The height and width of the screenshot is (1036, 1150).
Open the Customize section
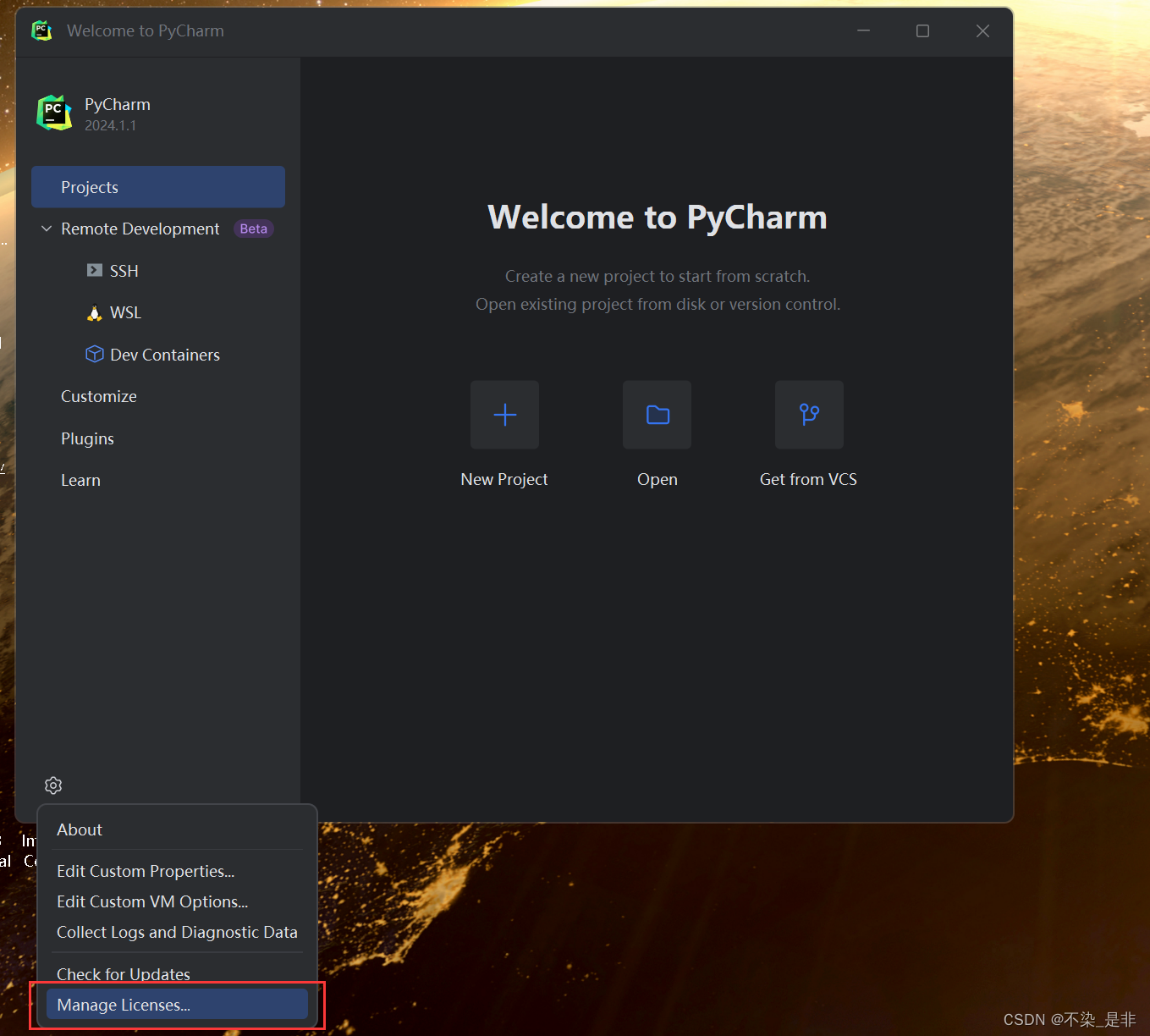tap(99, 396)
